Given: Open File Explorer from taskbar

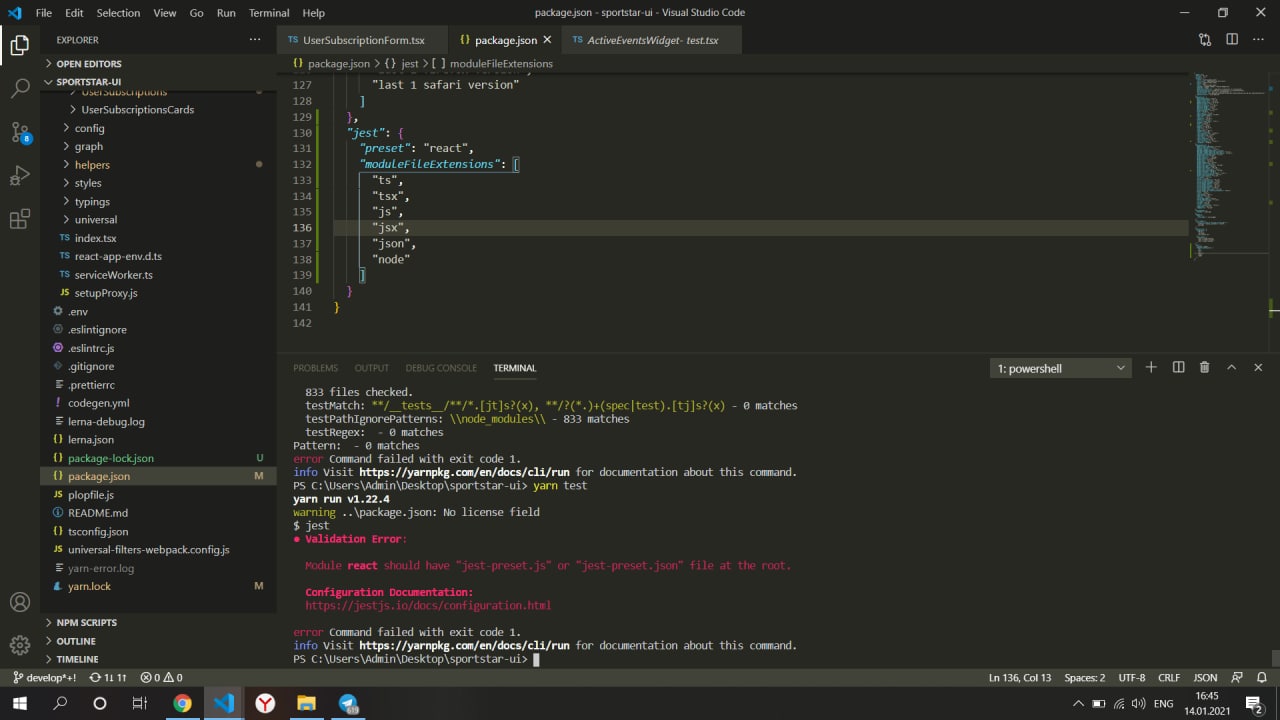Looking at the screenshot, I should click(x=306, y=703).
